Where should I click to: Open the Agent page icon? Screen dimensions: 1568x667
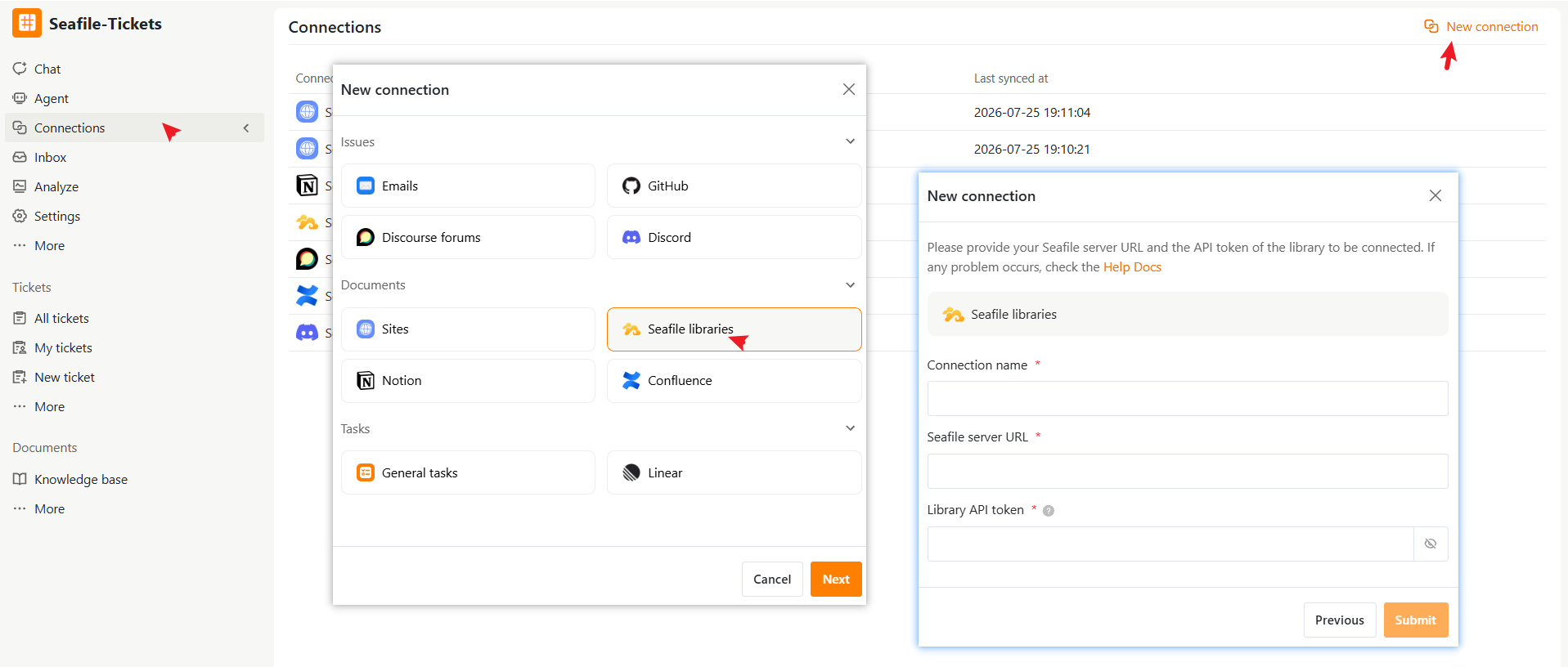[x=20, y=98]
